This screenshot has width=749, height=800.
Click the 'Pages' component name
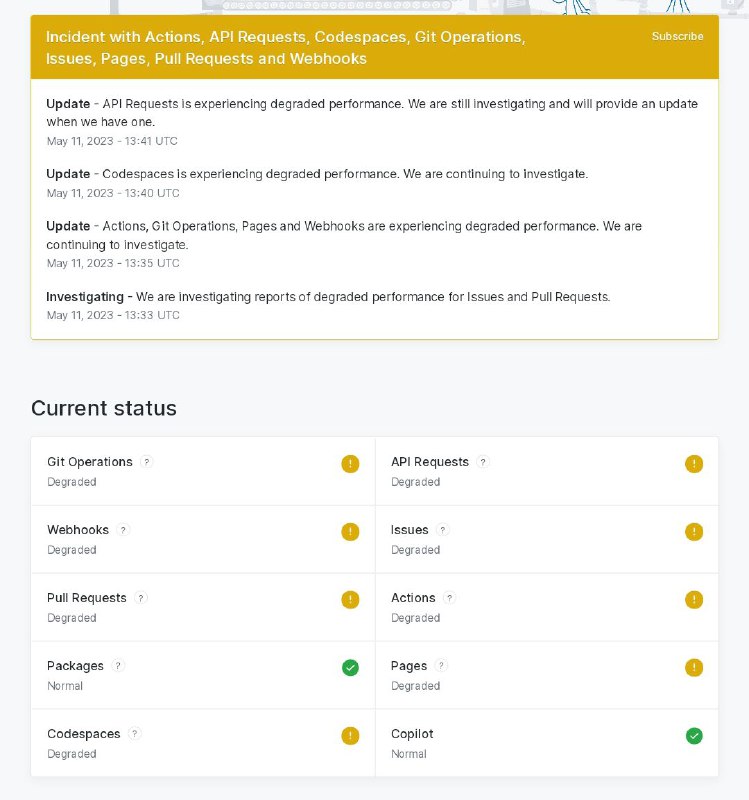pyautogui.click(x=409, y=666)
